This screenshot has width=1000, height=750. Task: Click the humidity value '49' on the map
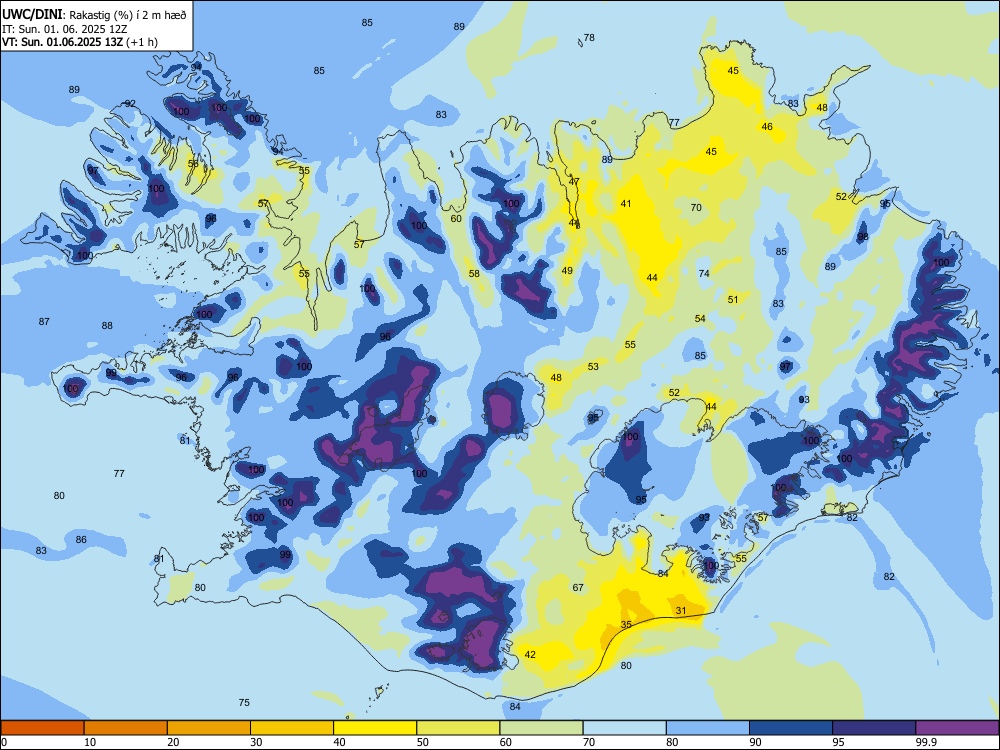(x=567, y=270)
